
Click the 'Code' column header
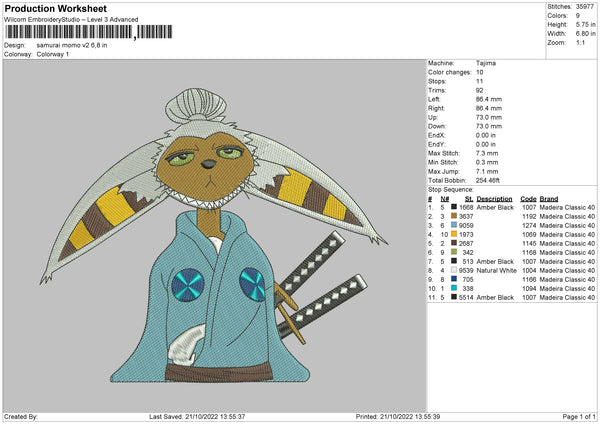528,199
